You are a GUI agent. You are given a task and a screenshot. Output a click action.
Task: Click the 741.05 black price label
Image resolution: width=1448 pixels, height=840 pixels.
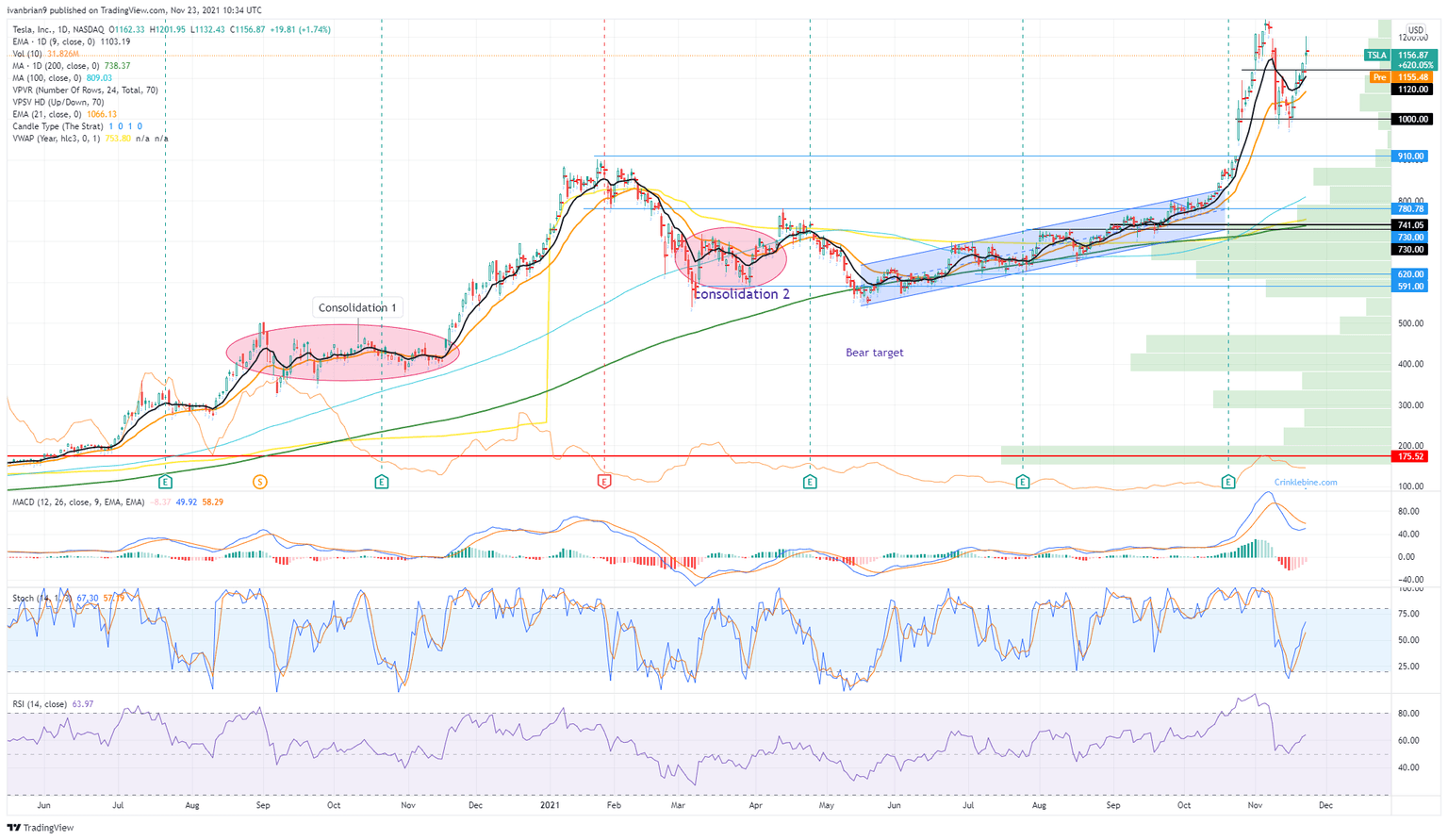1411,225
